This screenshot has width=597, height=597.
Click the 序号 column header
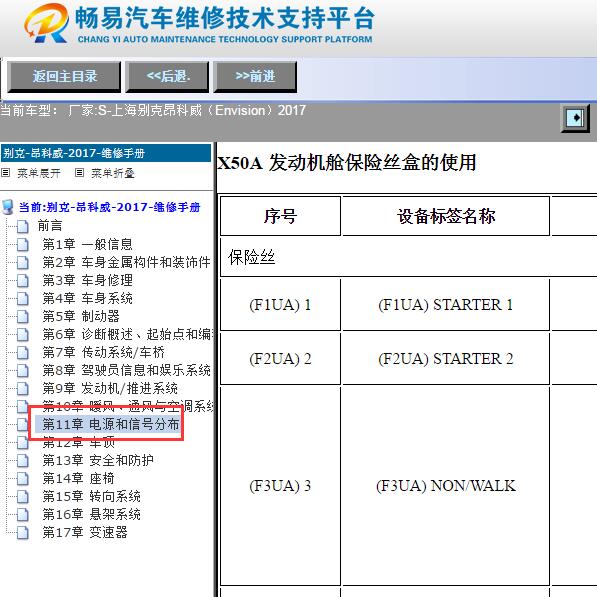click(x=280, y=216)
